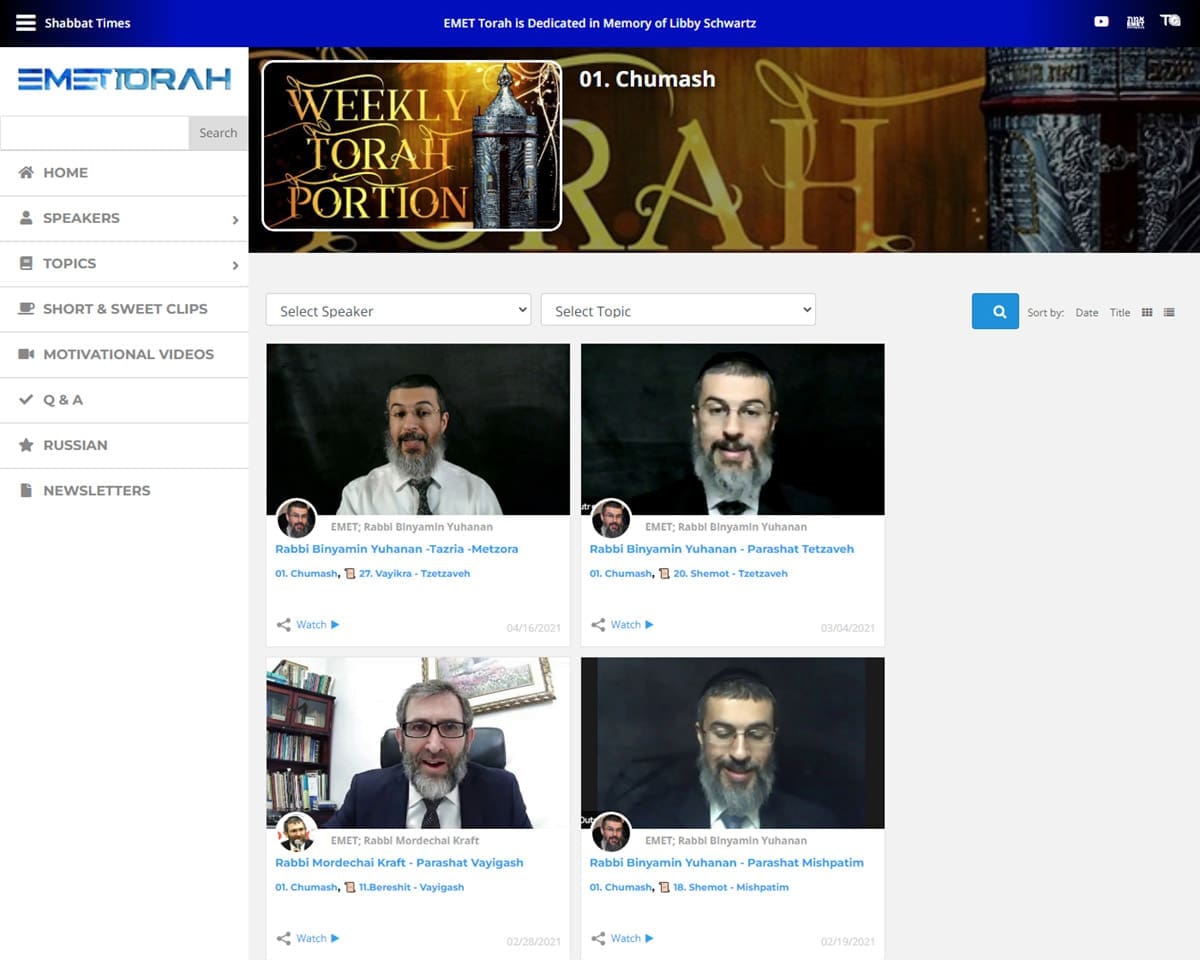Click share icon on Tazria-Metzora card
This screenshot has height=960, width=1200.
[x=284, y=625]
